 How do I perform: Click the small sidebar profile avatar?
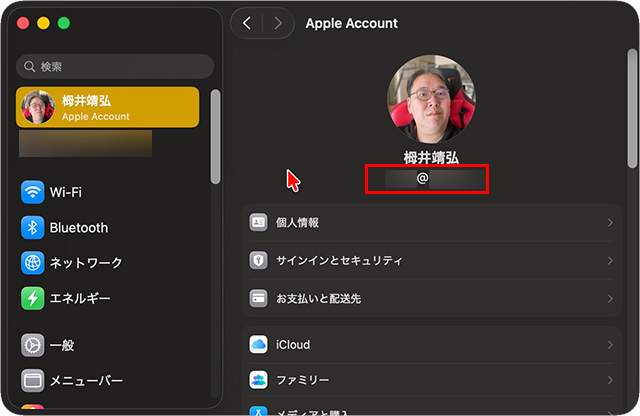tap(38, 107)
